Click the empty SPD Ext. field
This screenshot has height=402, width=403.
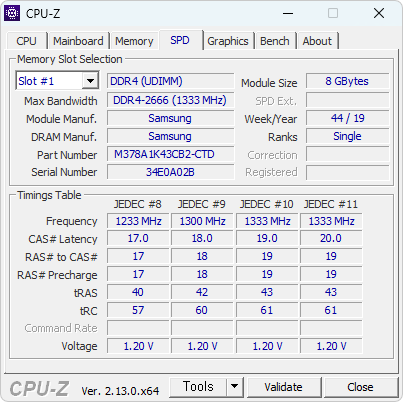(x=347, y=100)
